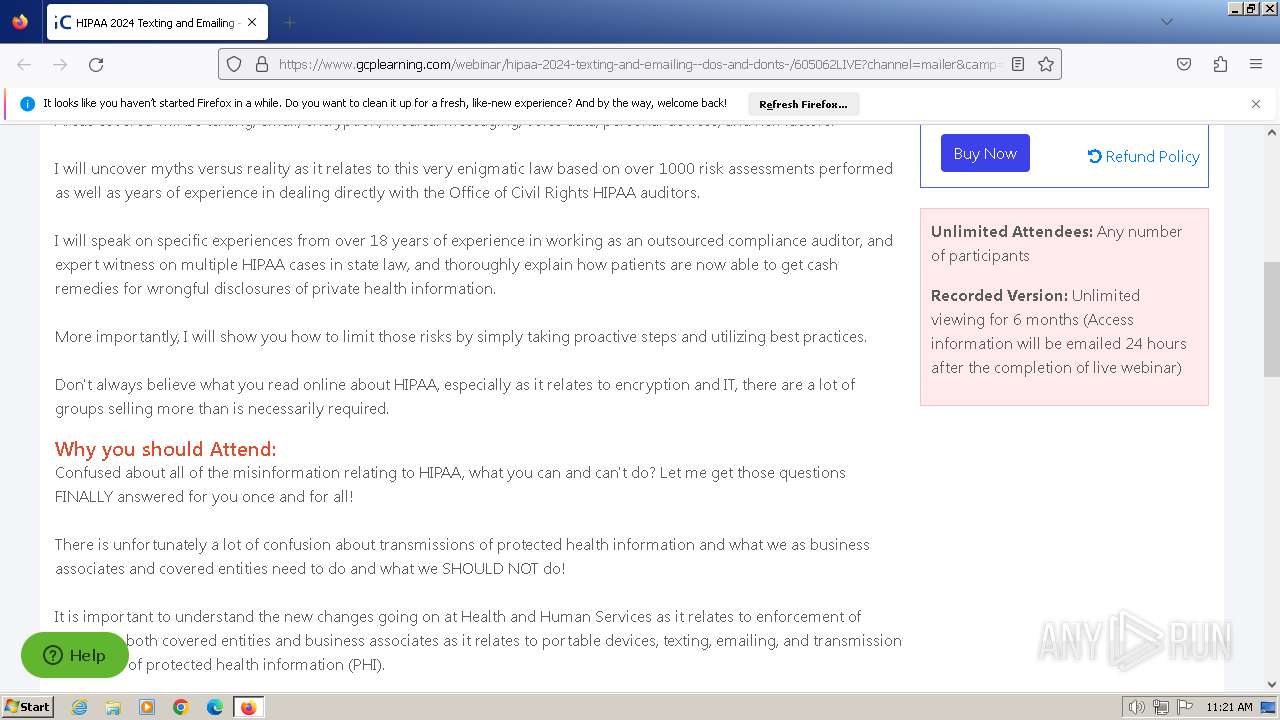Close the HIPAA 2024 Texting and Emailing tab

click(251, 22)
